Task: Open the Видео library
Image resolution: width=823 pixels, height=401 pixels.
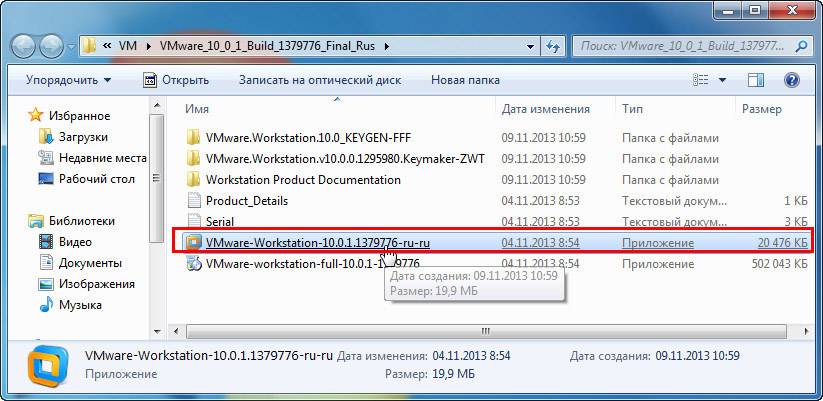Action: coord(75,242)
